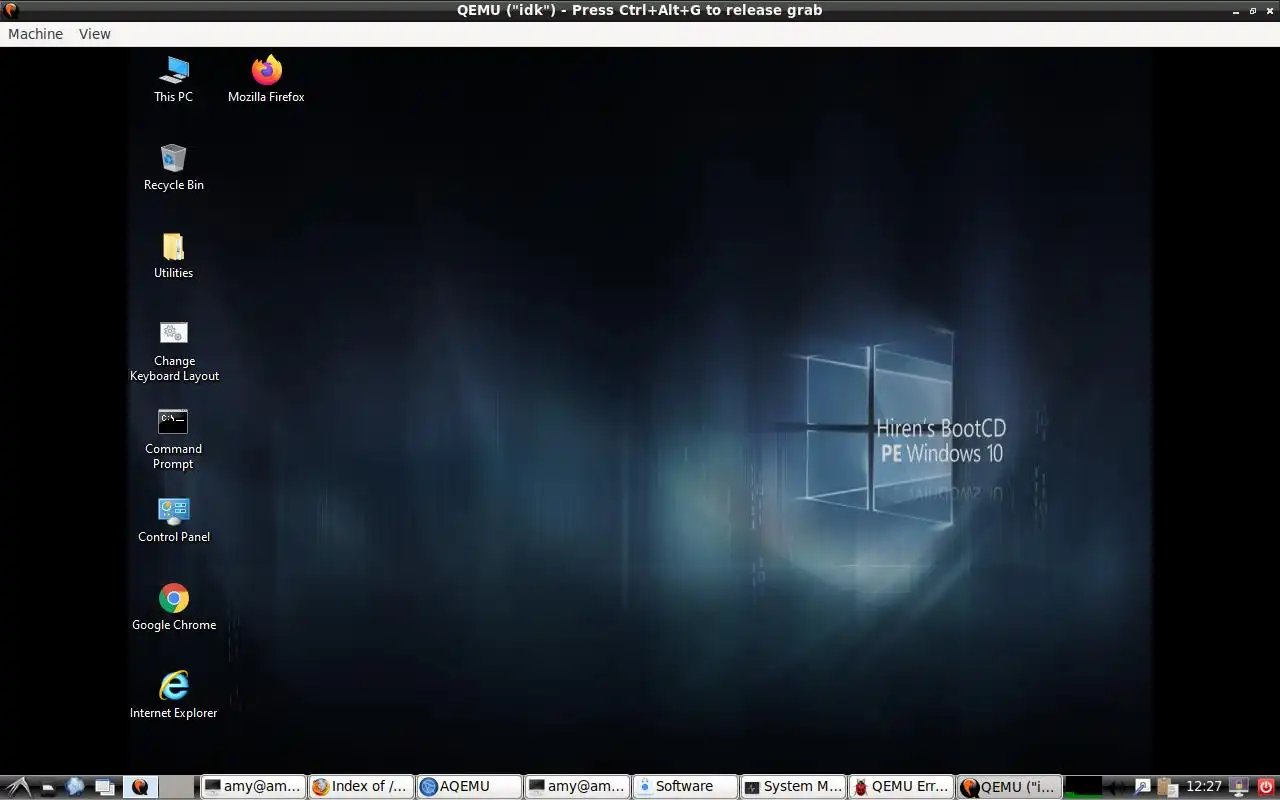This screenshot has height=800, width=1280.
Task: Click the 12:27 panel clock
Action: [1204, 787]
